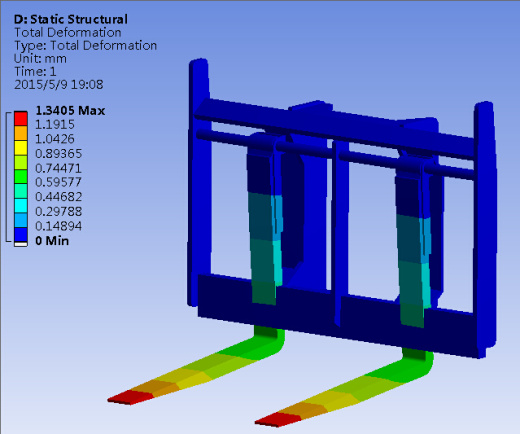Click the 0.14894 legend value
The image size is (520, 434).
click(x=58, y=226)
